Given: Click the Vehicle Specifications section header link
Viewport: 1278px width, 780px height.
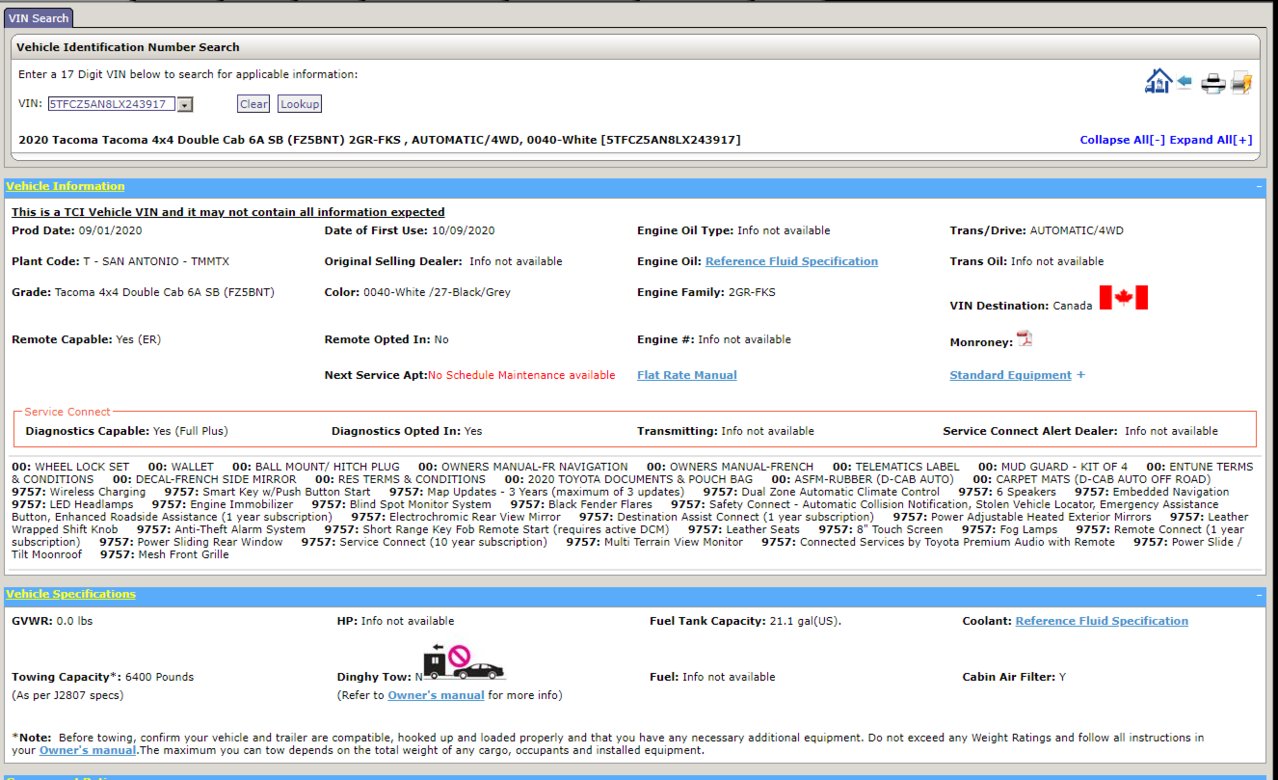Looking at the screenshot, I should (x=71, y=594).
